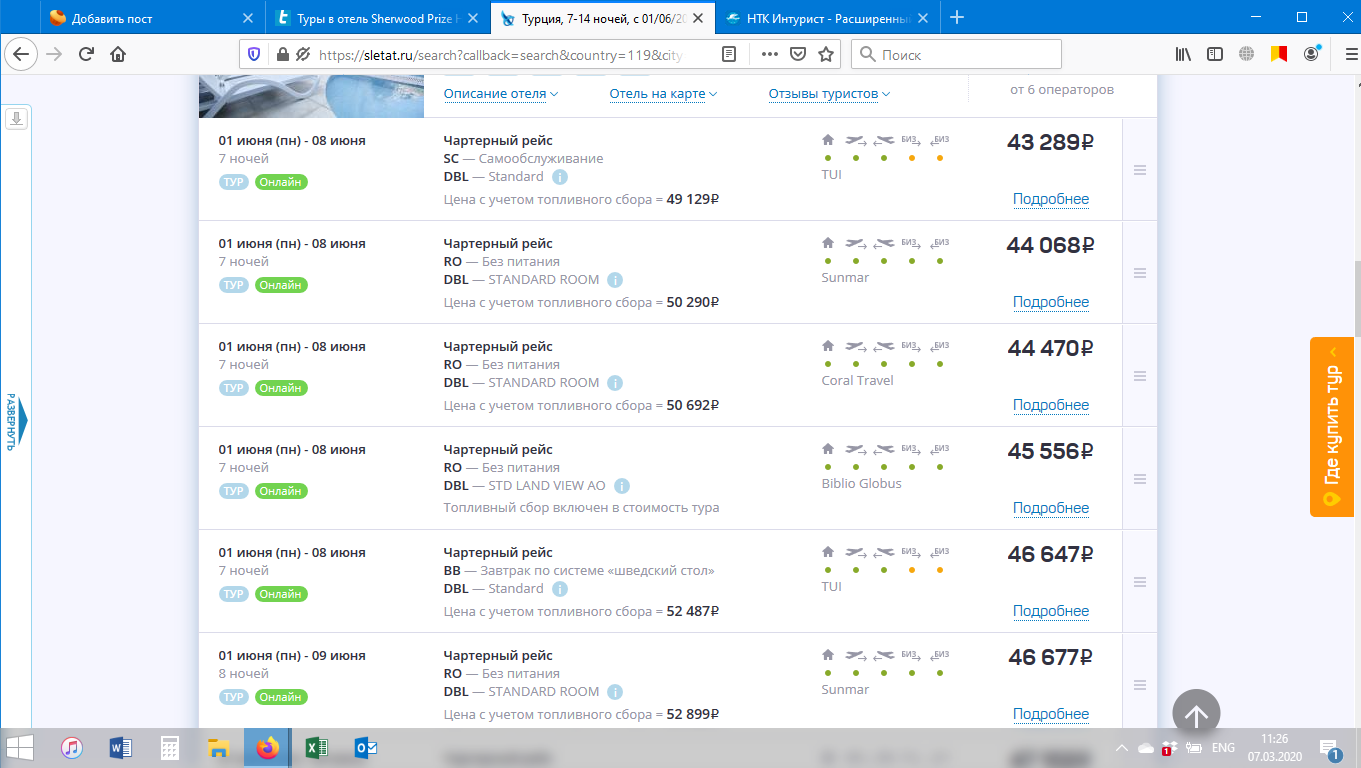Viewport: 1361px width, 768px height.
Task: Open a new browser tab
Action: 957,17
